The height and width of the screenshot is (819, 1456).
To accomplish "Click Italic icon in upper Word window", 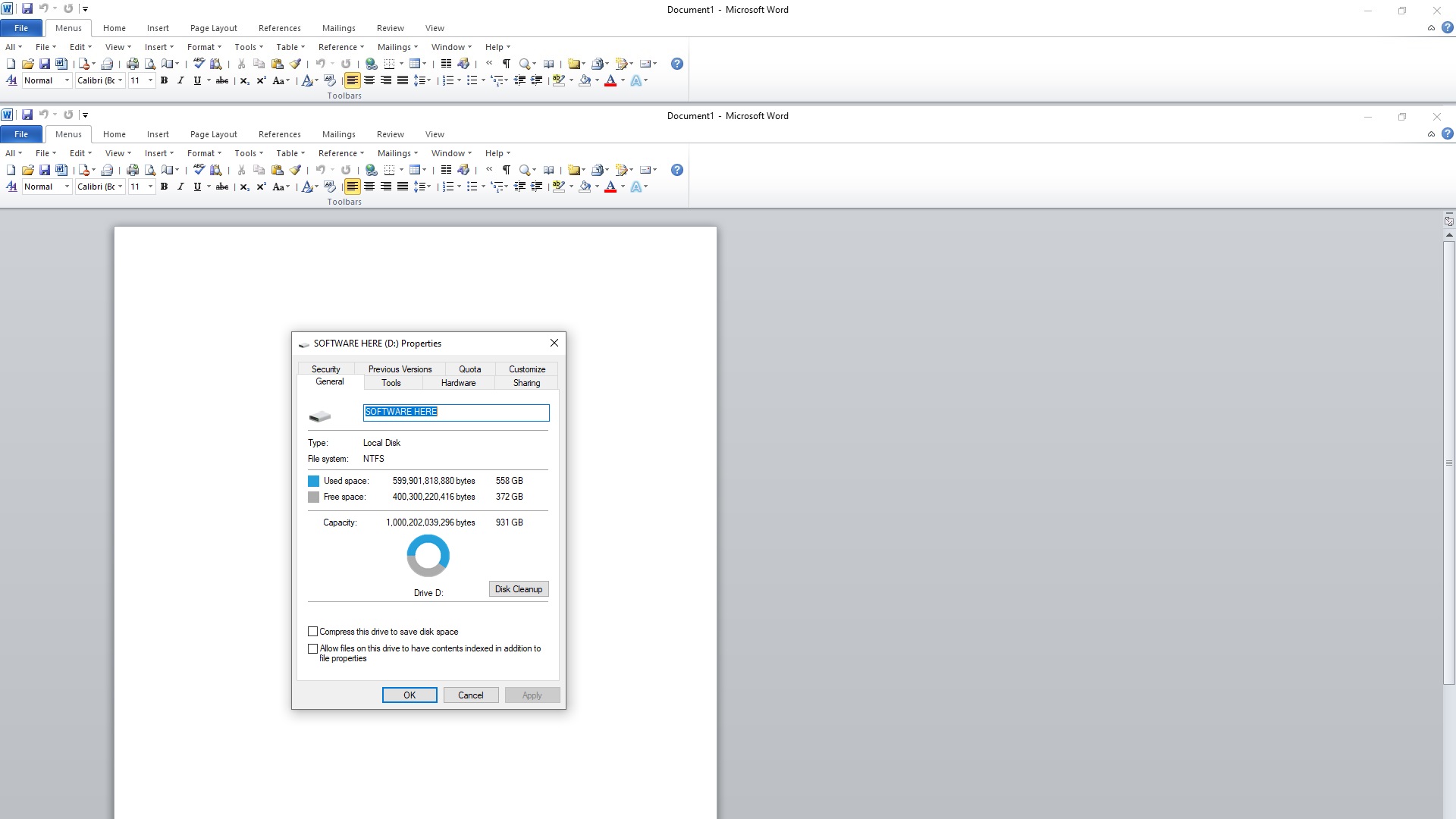I will point(180,80).
